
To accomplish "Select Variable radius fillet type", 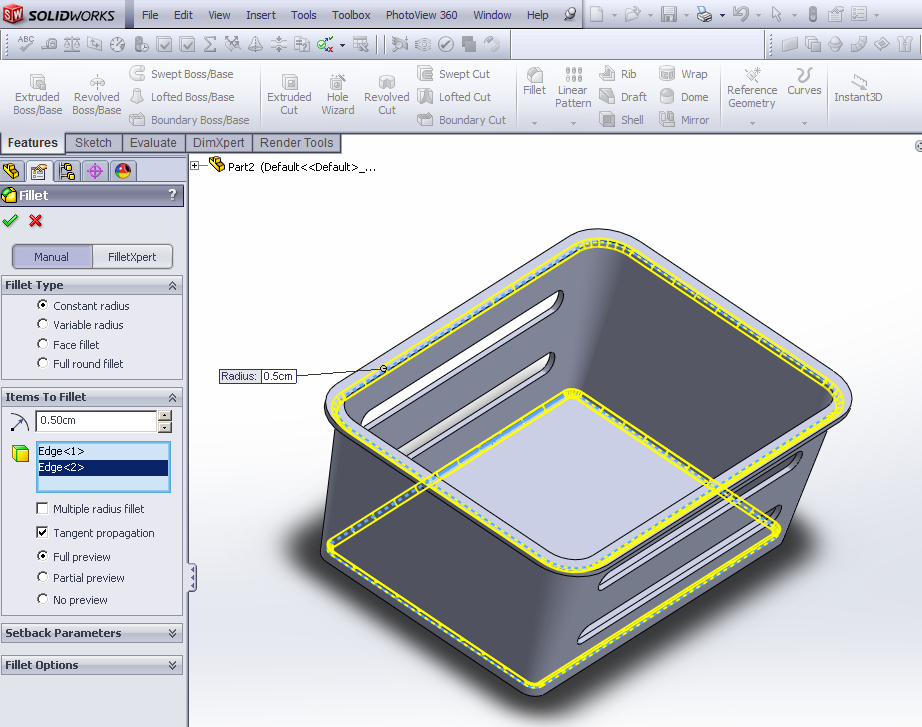I will click(42, 324).
